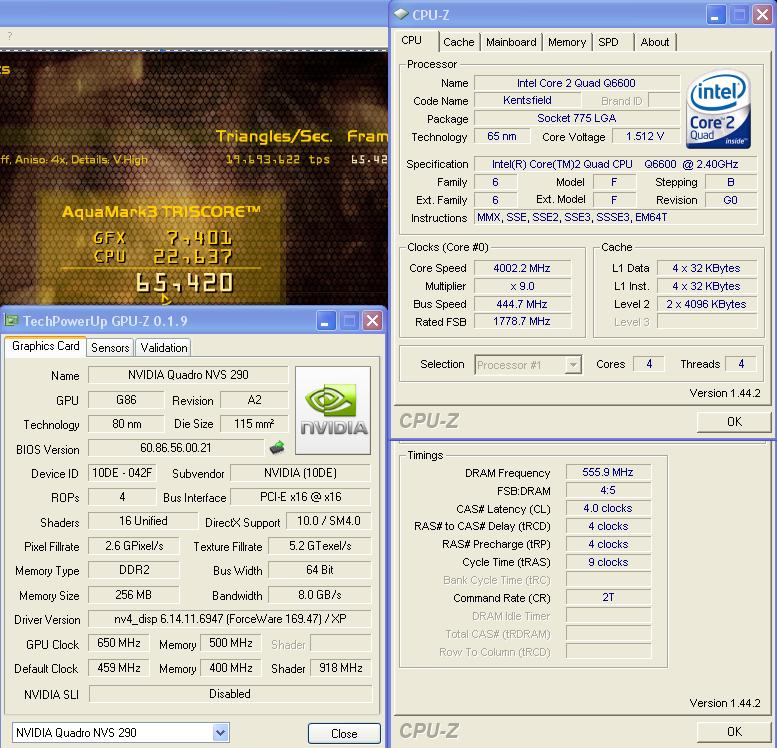Screen dimensions: 777x748
Task: Click the GPU name field NVIDIA Quadro NVS 290
Action: coord(188,375)
